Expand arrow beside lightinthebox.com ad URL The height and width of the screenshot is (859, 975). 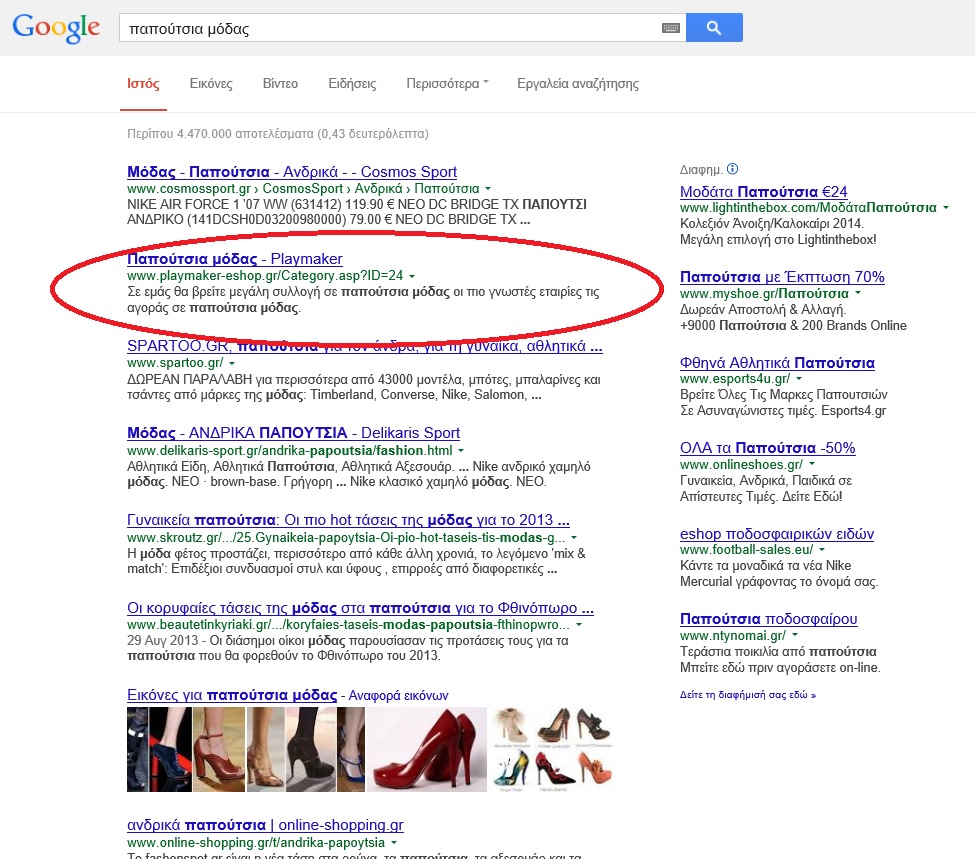tap(946, 208)
